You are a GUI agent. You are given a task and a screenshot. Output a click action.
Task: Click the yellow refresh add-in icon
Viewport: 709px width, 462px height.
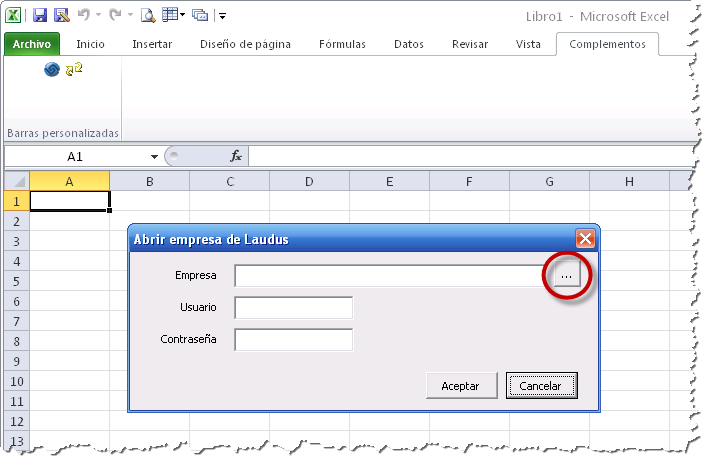click(x=74, y=69)
